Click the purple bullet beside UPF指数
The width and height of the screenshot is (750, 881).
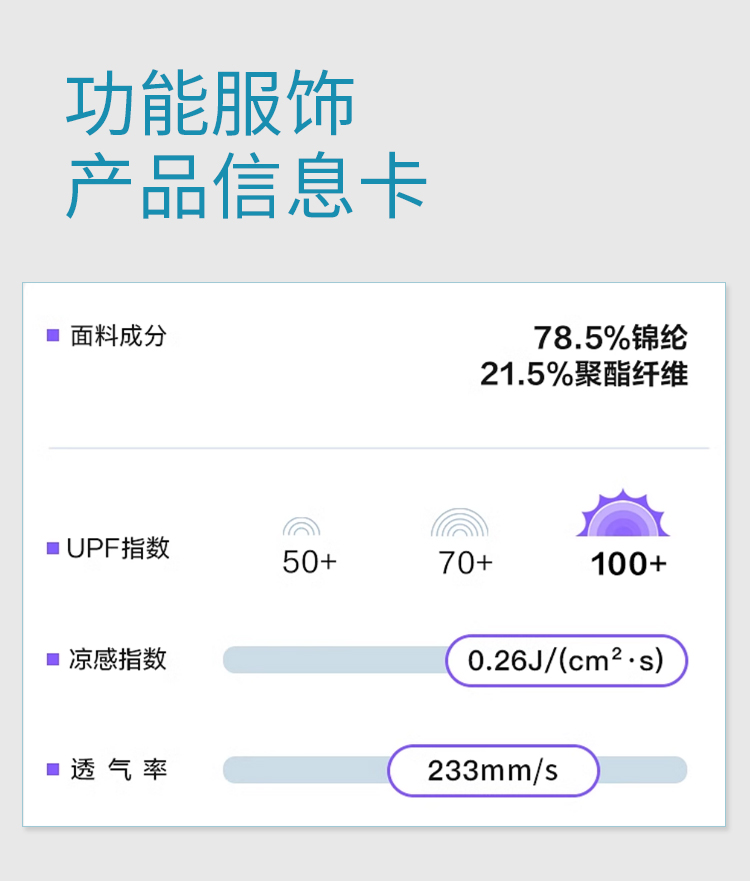point(53,548)
